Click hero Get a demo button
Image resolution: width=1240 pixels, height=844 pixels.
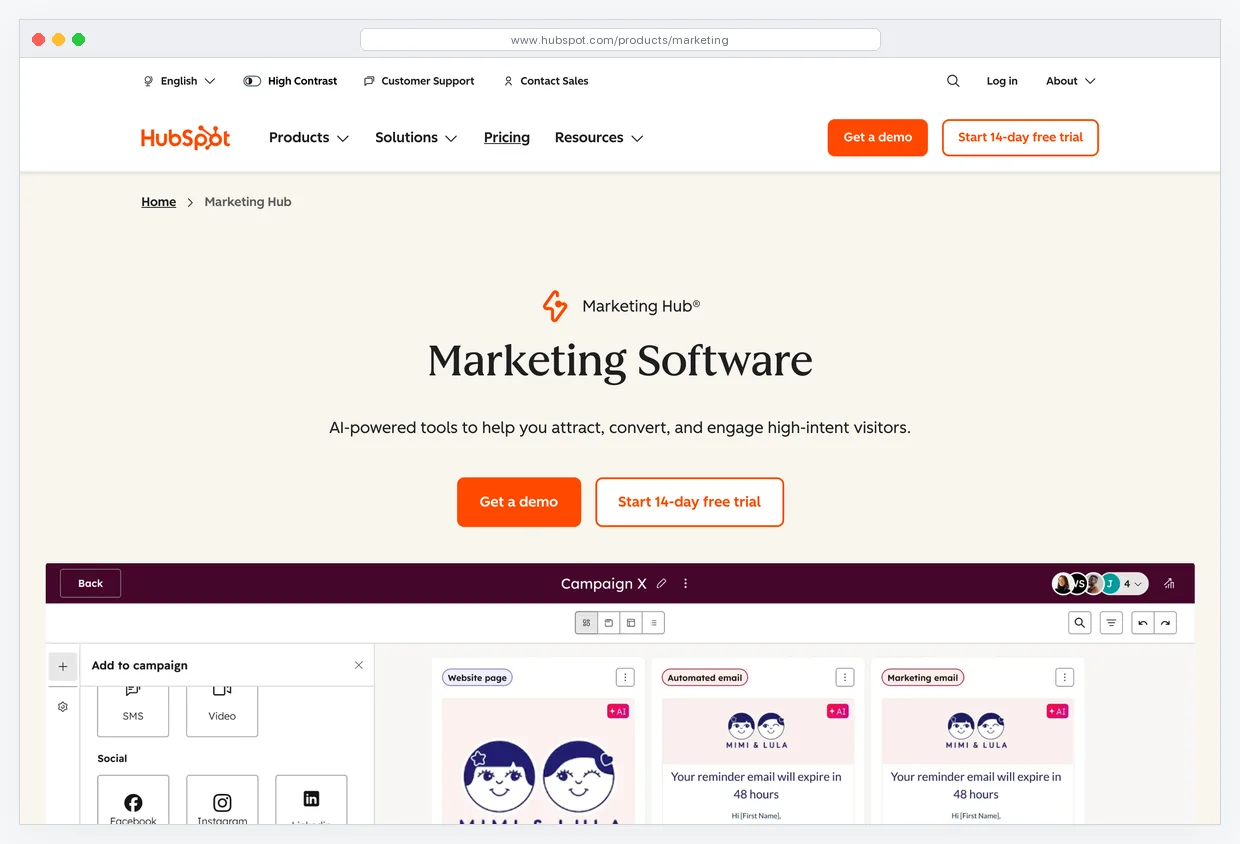tap(519, 502)
